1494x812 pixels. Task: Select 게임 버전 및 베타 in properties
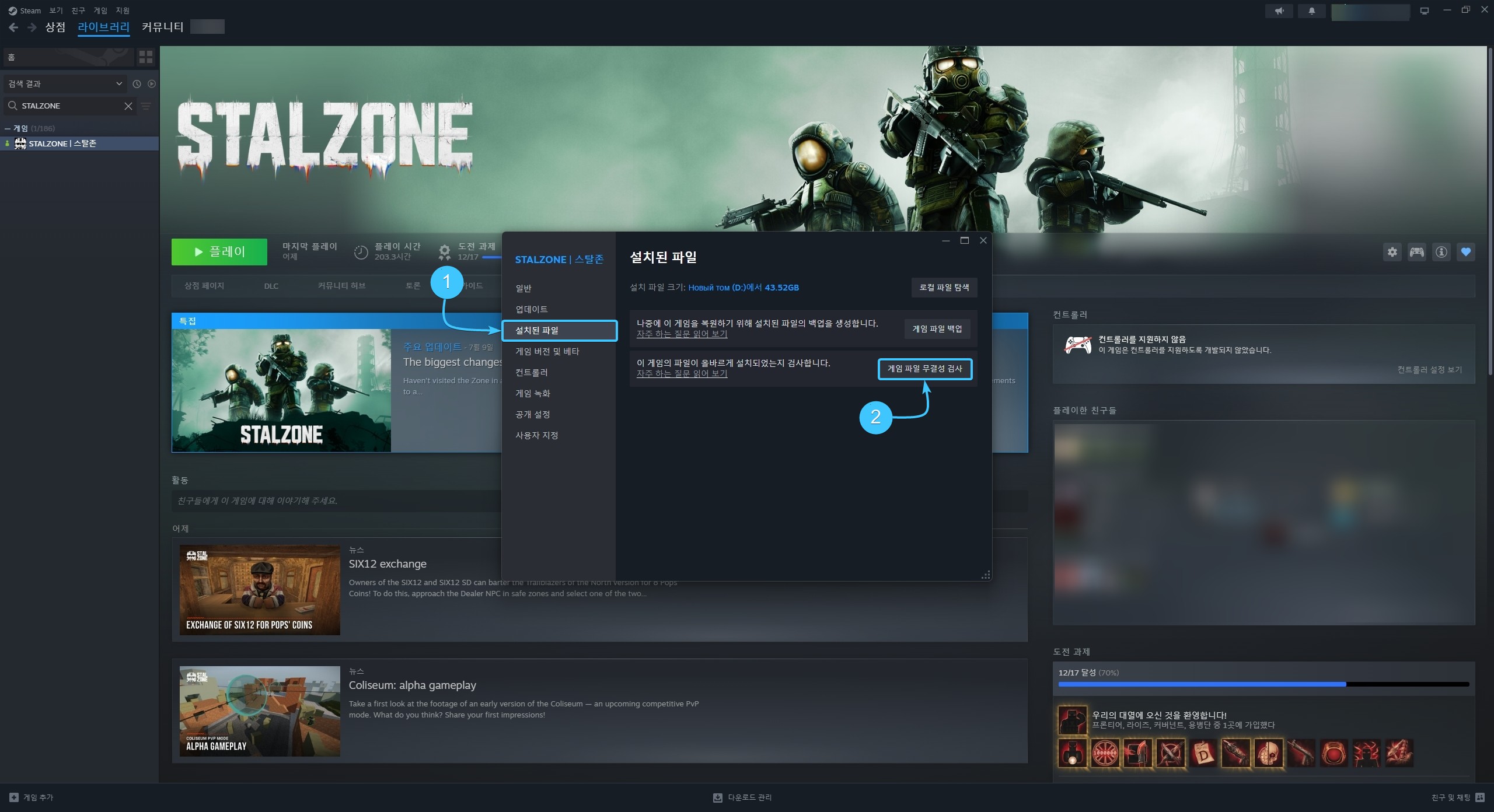point(558,351)
